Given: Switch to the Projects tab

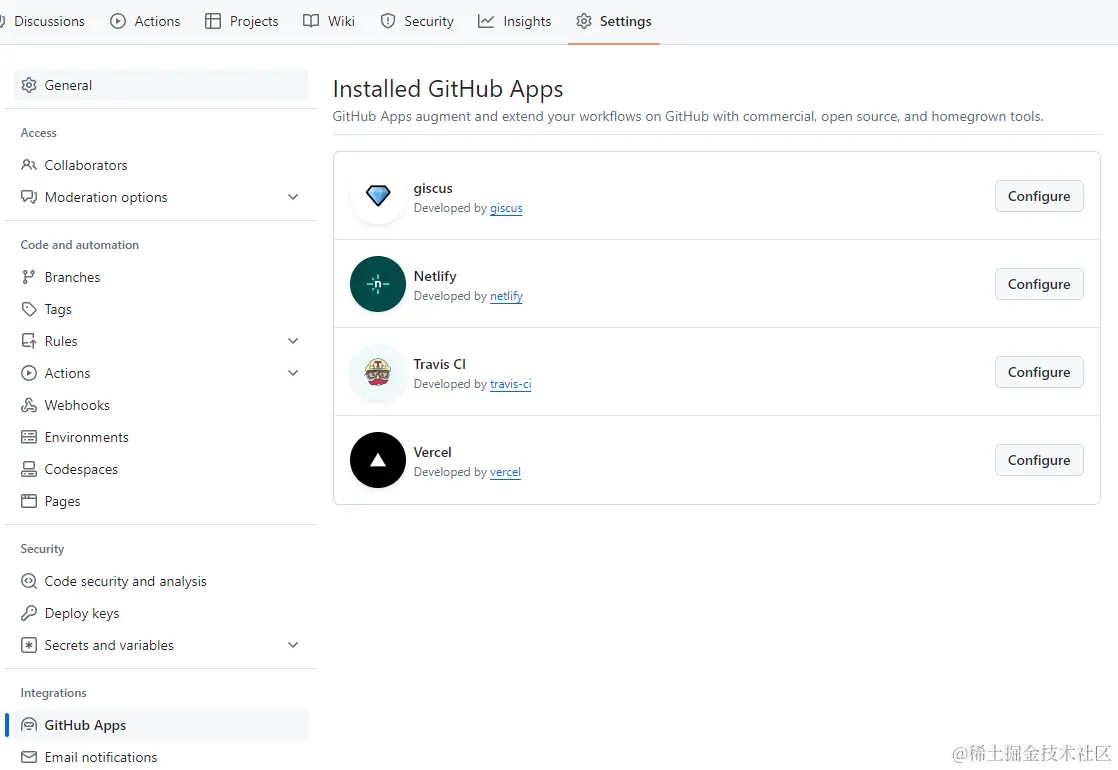Looking at the screenshot, I should click(242, 21).
